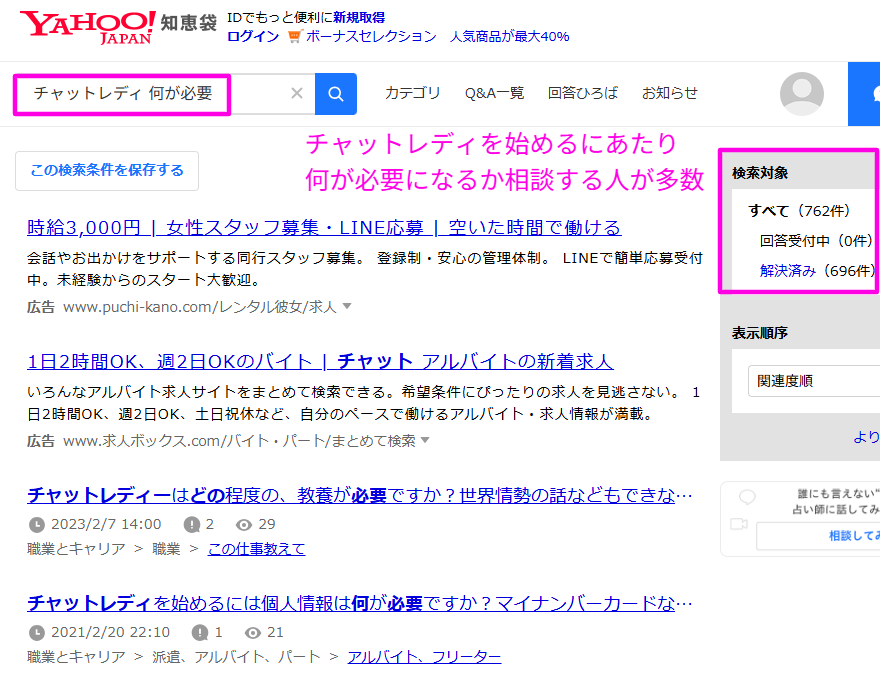The width and height of the screenshot is (880, 685).
Task: Click the blue post-question button at top right
Action: click(x=864, y=94)
